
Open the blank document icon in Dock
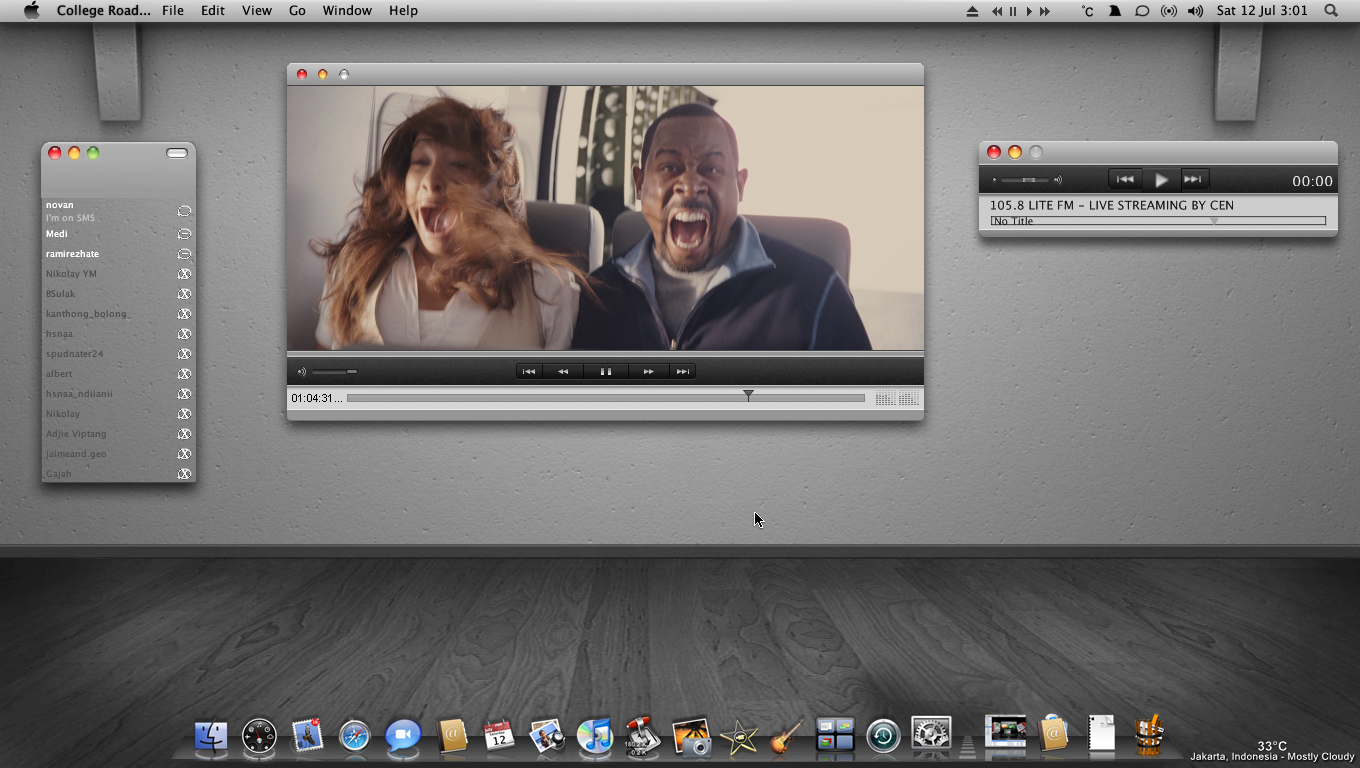click(1101, 733)
